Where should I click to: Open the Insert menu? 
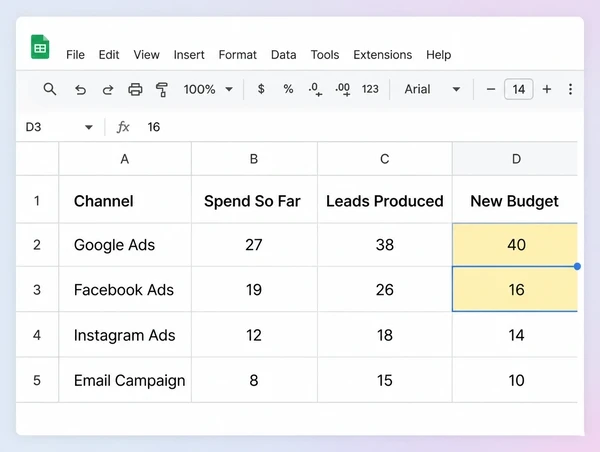click(189, 55)
